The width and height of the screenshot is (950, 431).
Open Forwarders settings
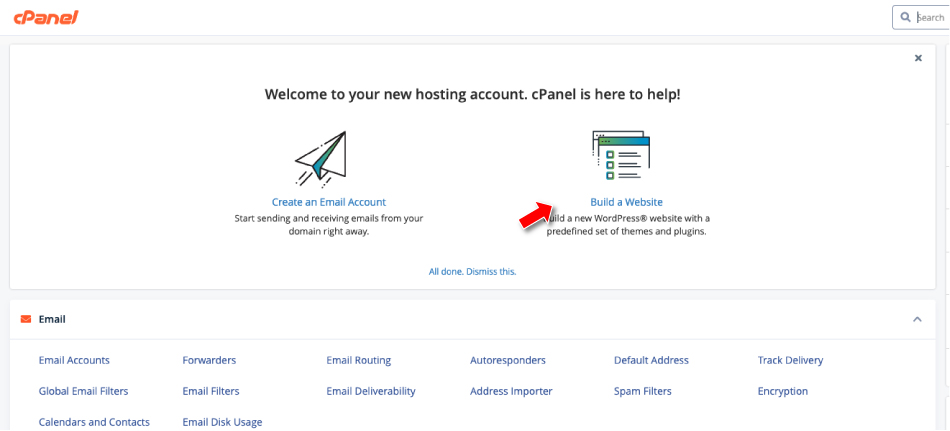pos(209,360)
